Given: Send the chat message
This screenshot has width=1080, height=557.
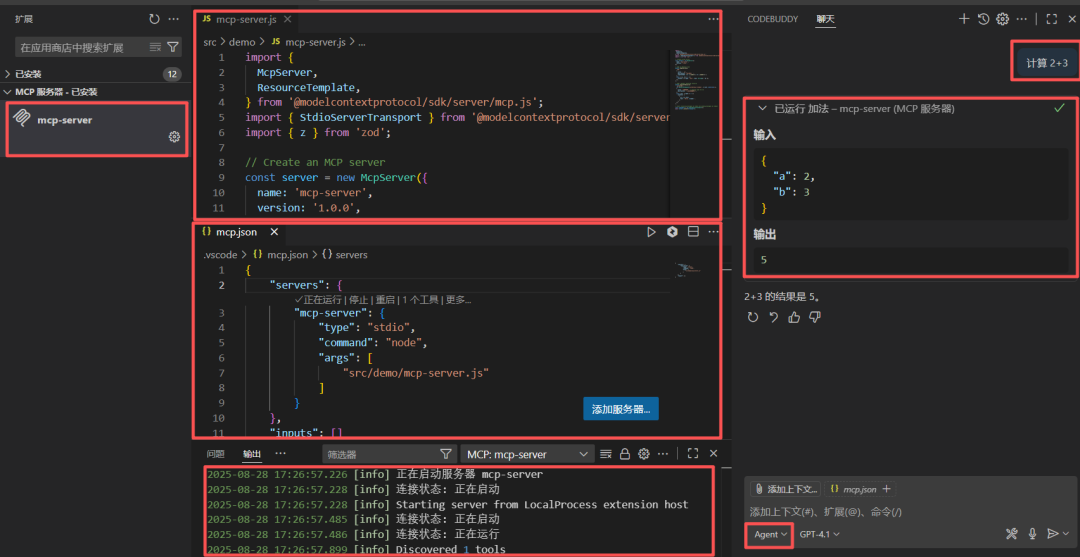Looking at the screenshot, I should pyautogui.click(x=1052, y=534).
